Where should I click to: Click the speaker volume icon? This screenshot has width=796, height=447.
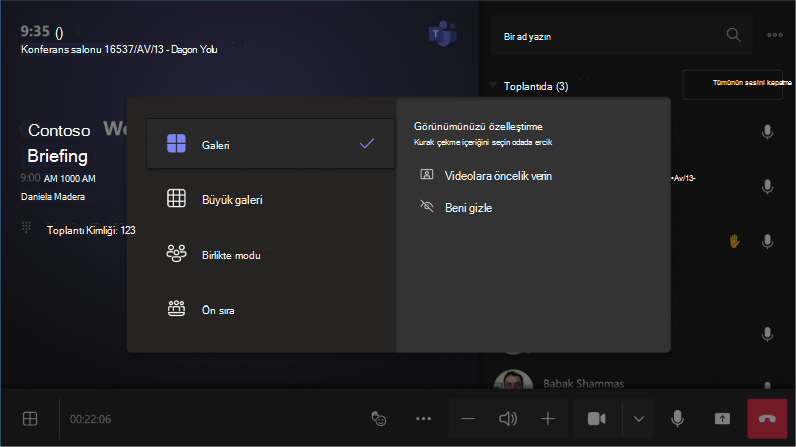[x=508, y=419]
